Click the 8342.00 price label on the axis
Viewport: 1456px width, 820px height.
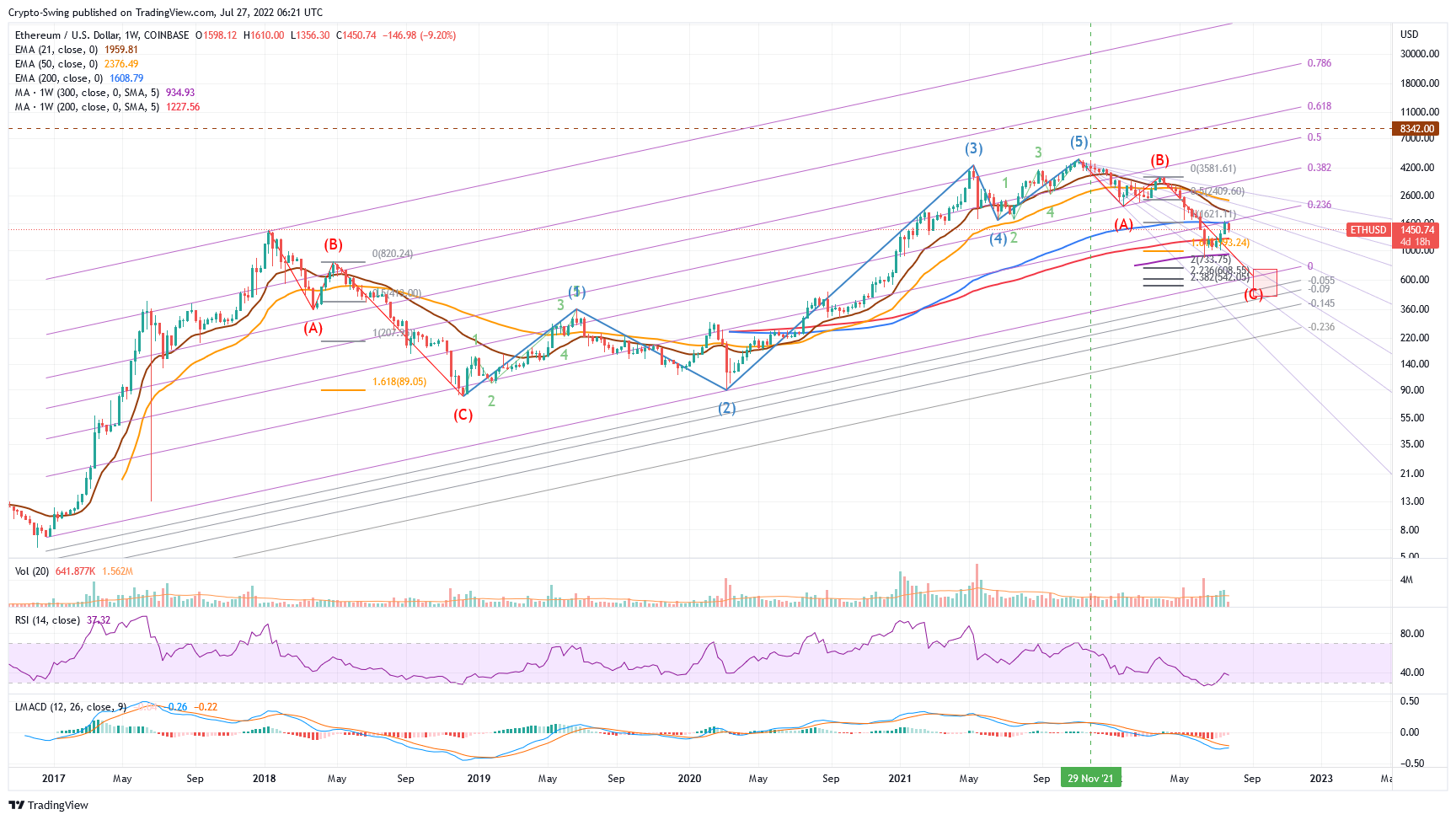click(x=1417, y=129)
